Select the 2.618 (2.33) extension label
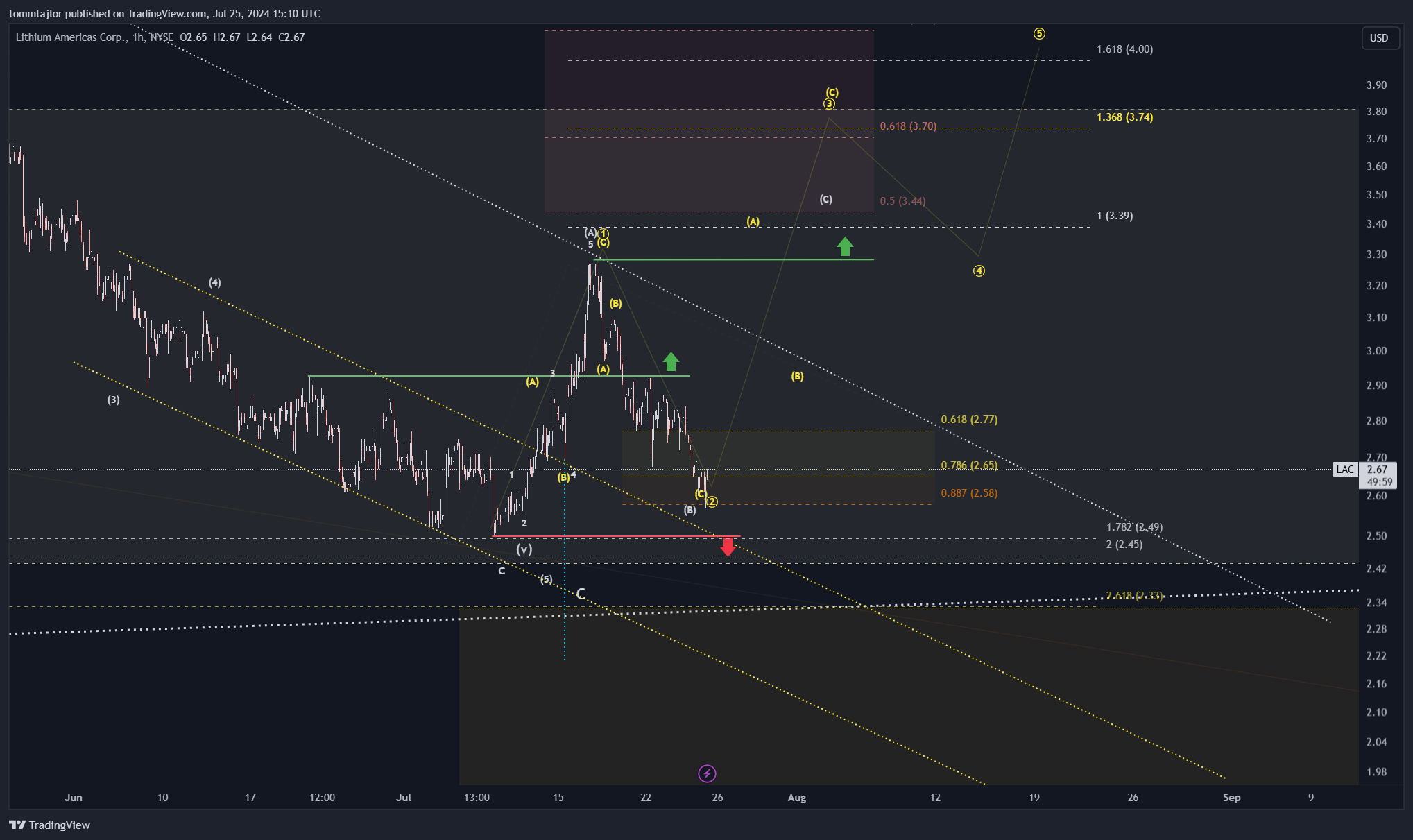Screen dimensions: 1413x840 pos(1134,596)
